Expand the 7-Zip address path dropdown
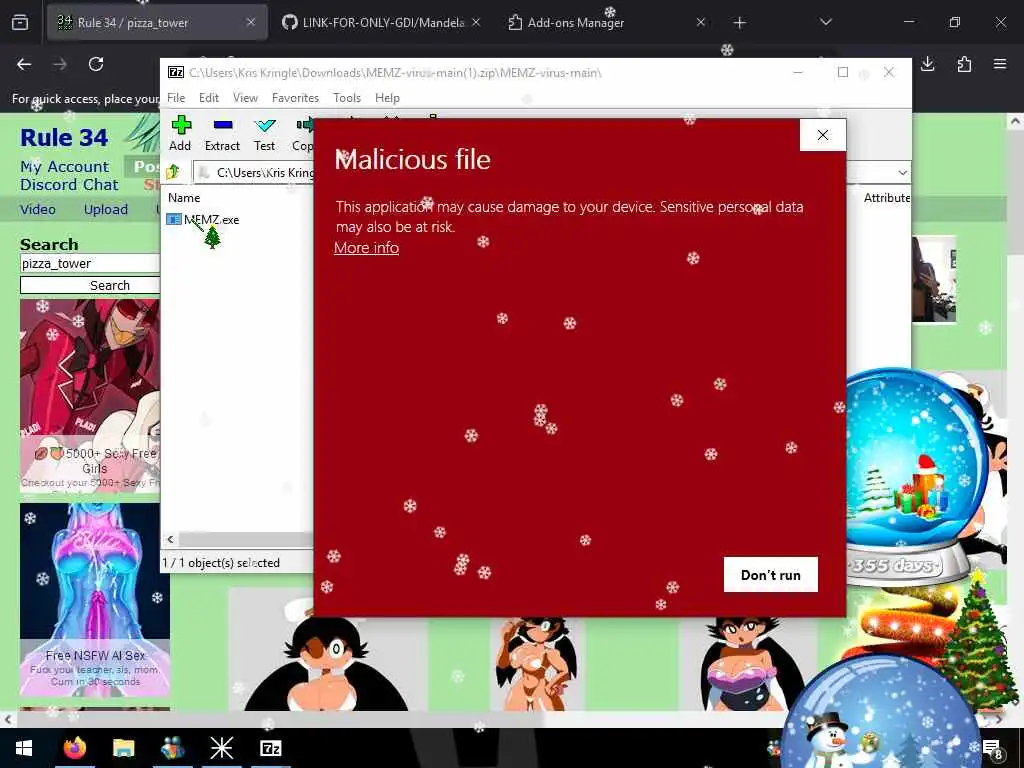Image resolution: width=1024 pixels, height=768 pixels. [902, 172]
